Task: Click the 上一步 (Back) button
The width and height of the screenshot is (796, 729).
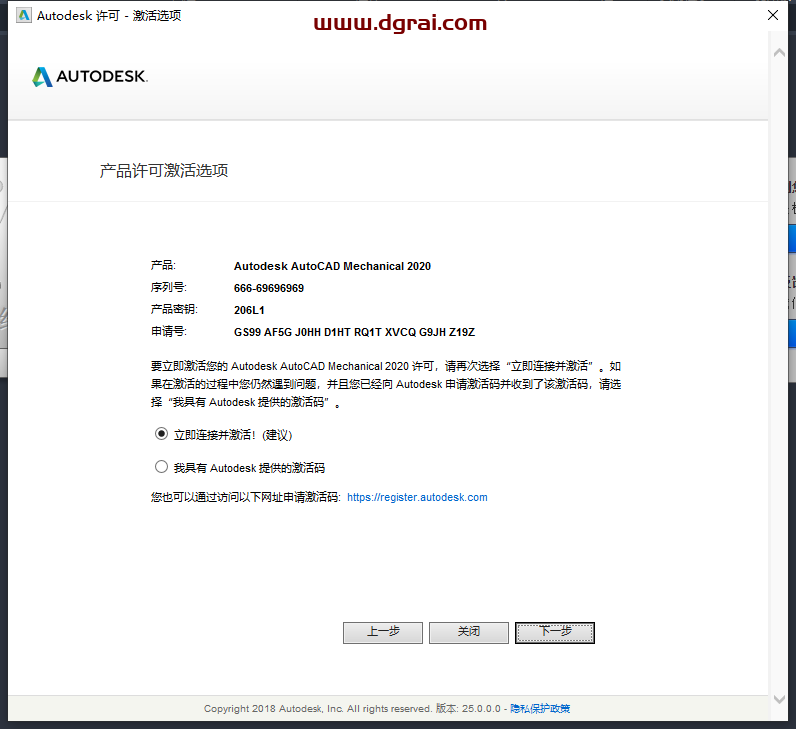Action: (x=383, y=633)
